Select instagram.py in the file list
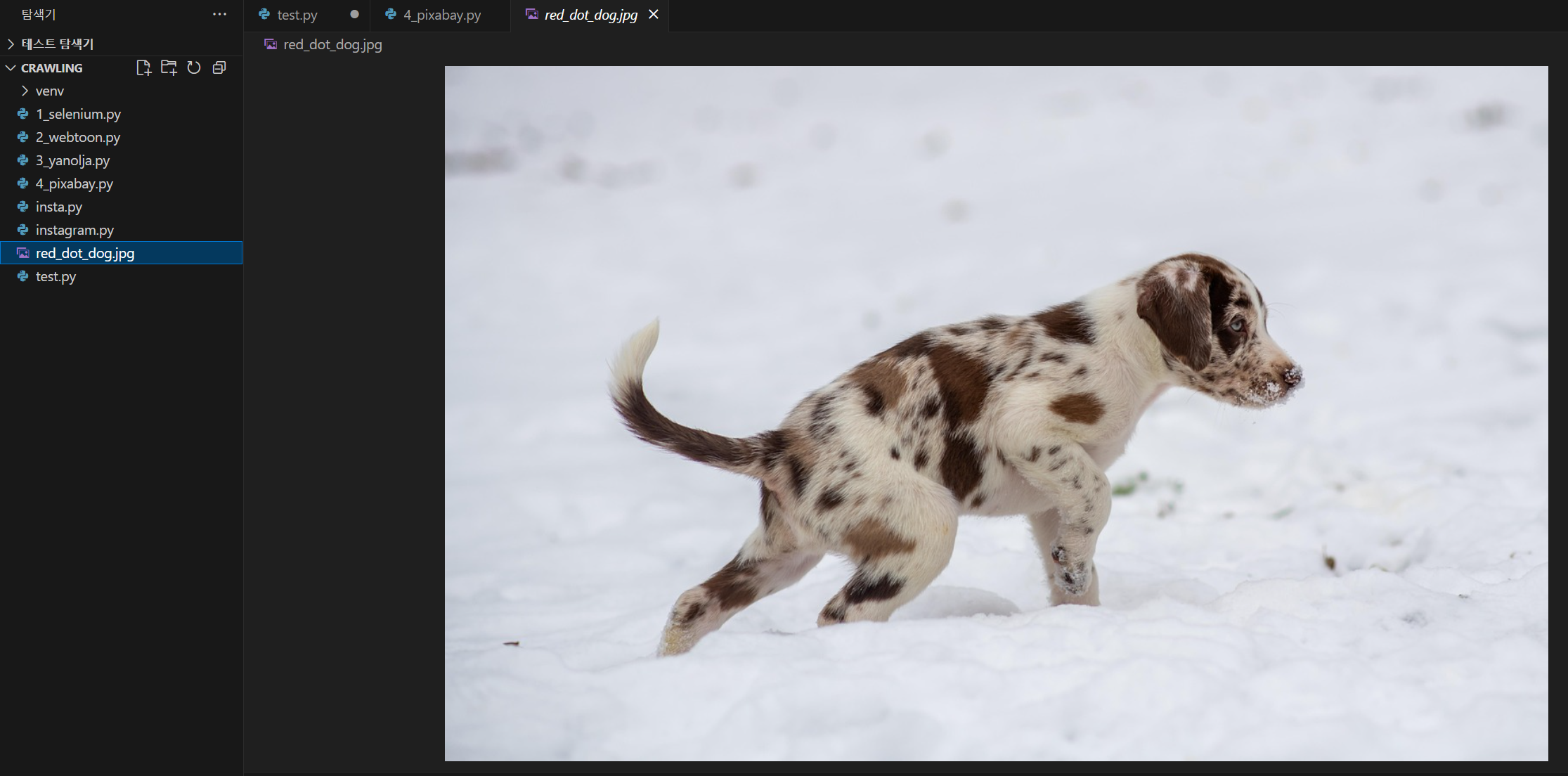Image resolution: width=1568 pixels, height=776 pixels. 74,230
